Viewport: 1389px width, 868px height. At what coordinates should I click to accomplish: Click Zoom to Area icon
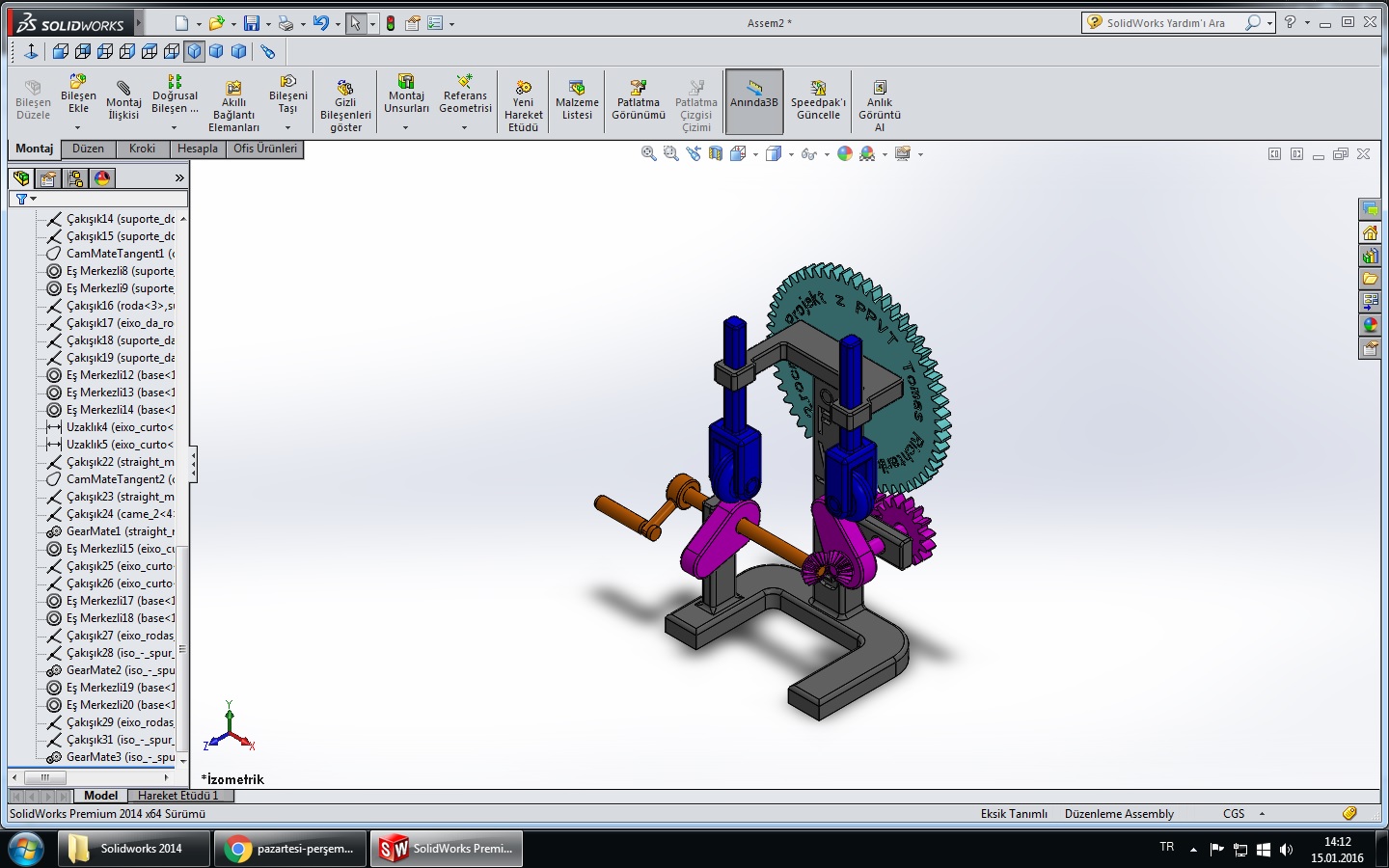coord(671,153)
